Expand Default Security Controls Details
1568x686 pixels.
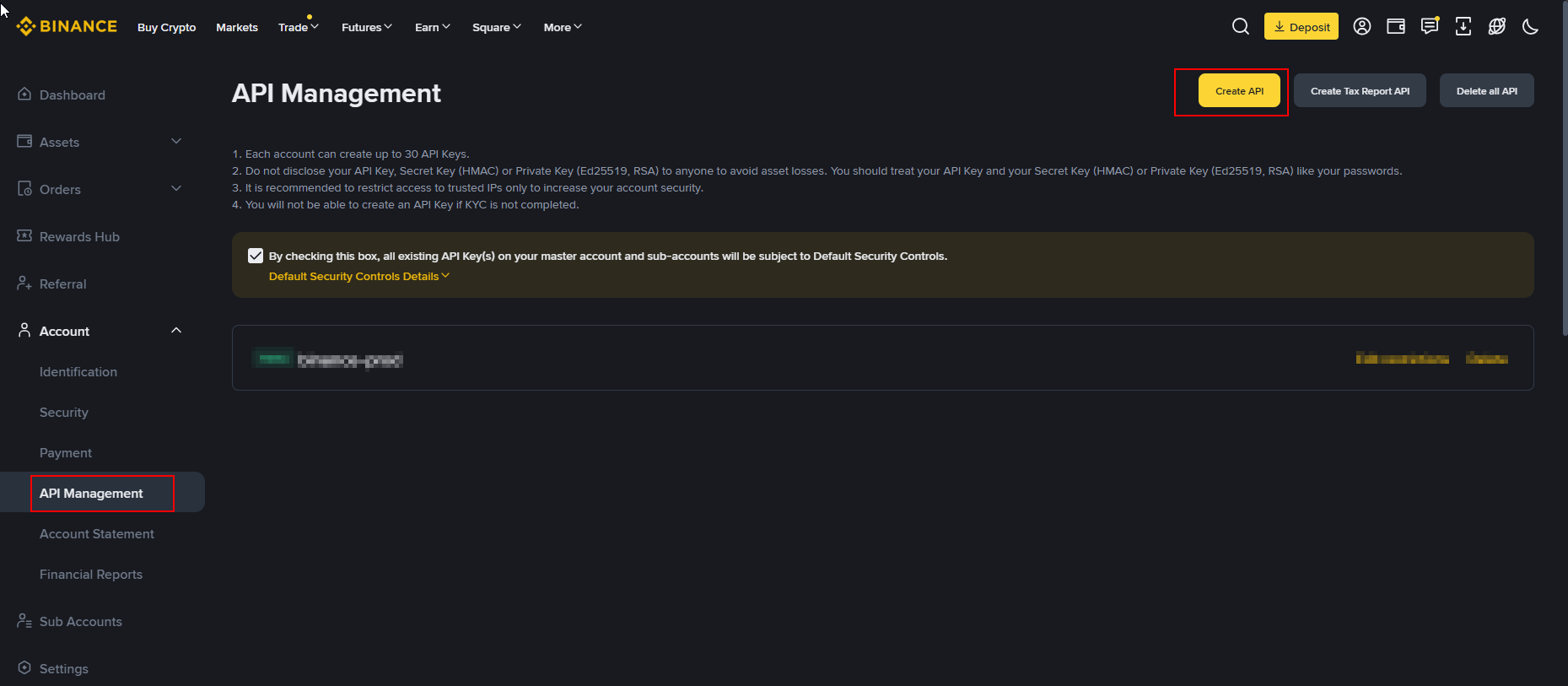[358, 277]
